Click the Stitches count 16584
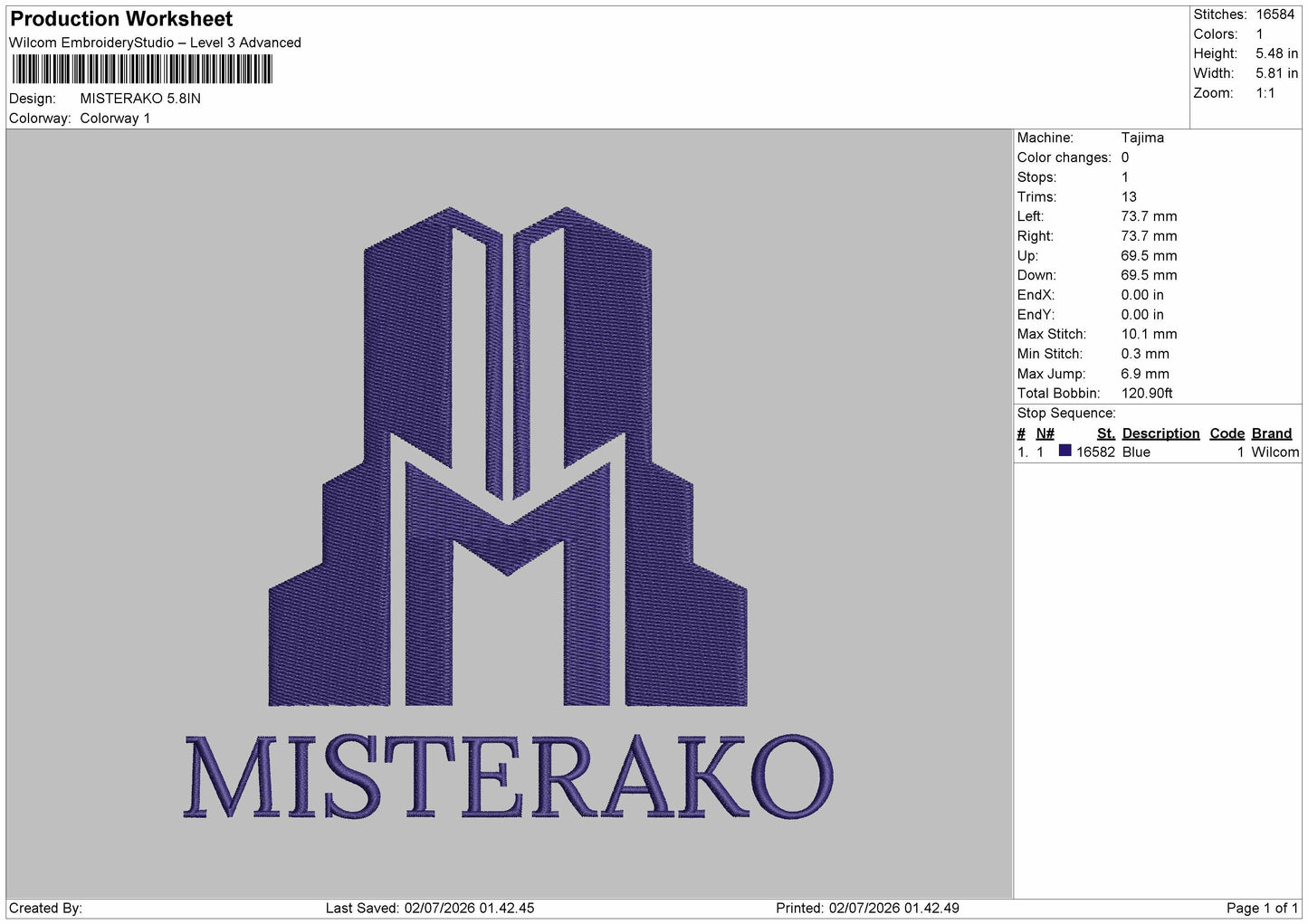The width and height of the screenshot is (1308, 924). coord(1275,14)
